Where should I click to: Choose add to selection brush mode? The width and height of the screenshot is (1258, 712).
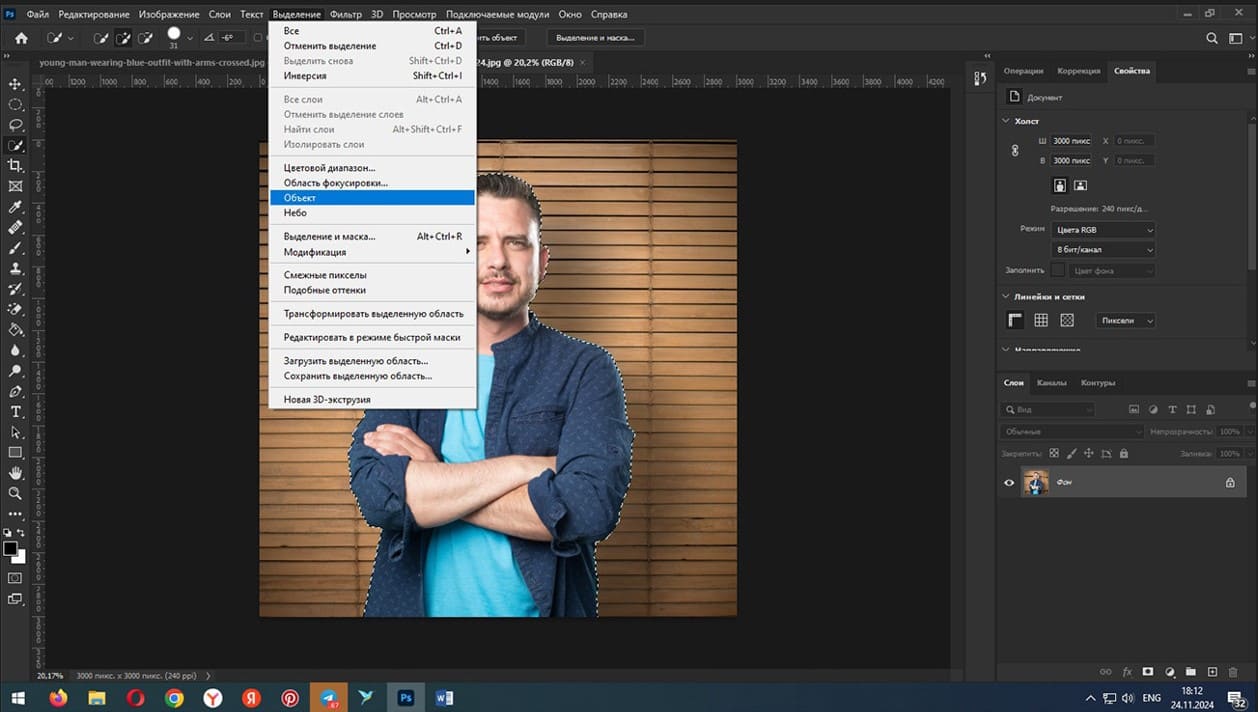click(x=123, y=38)
